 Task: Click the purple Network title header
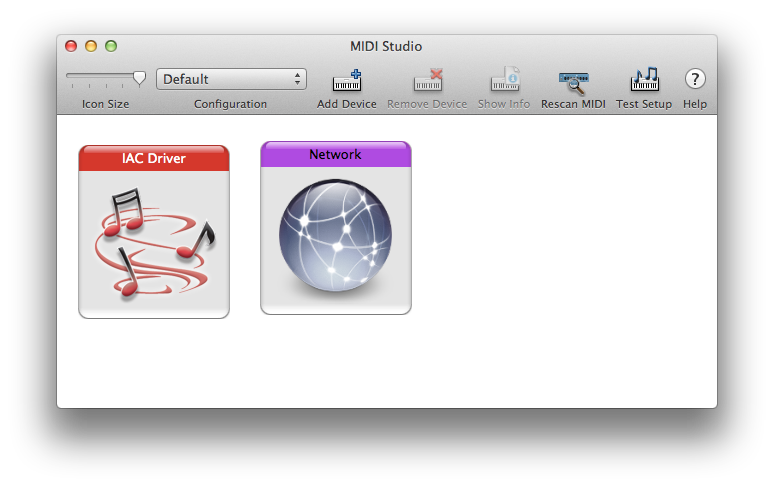click(335, 154)
